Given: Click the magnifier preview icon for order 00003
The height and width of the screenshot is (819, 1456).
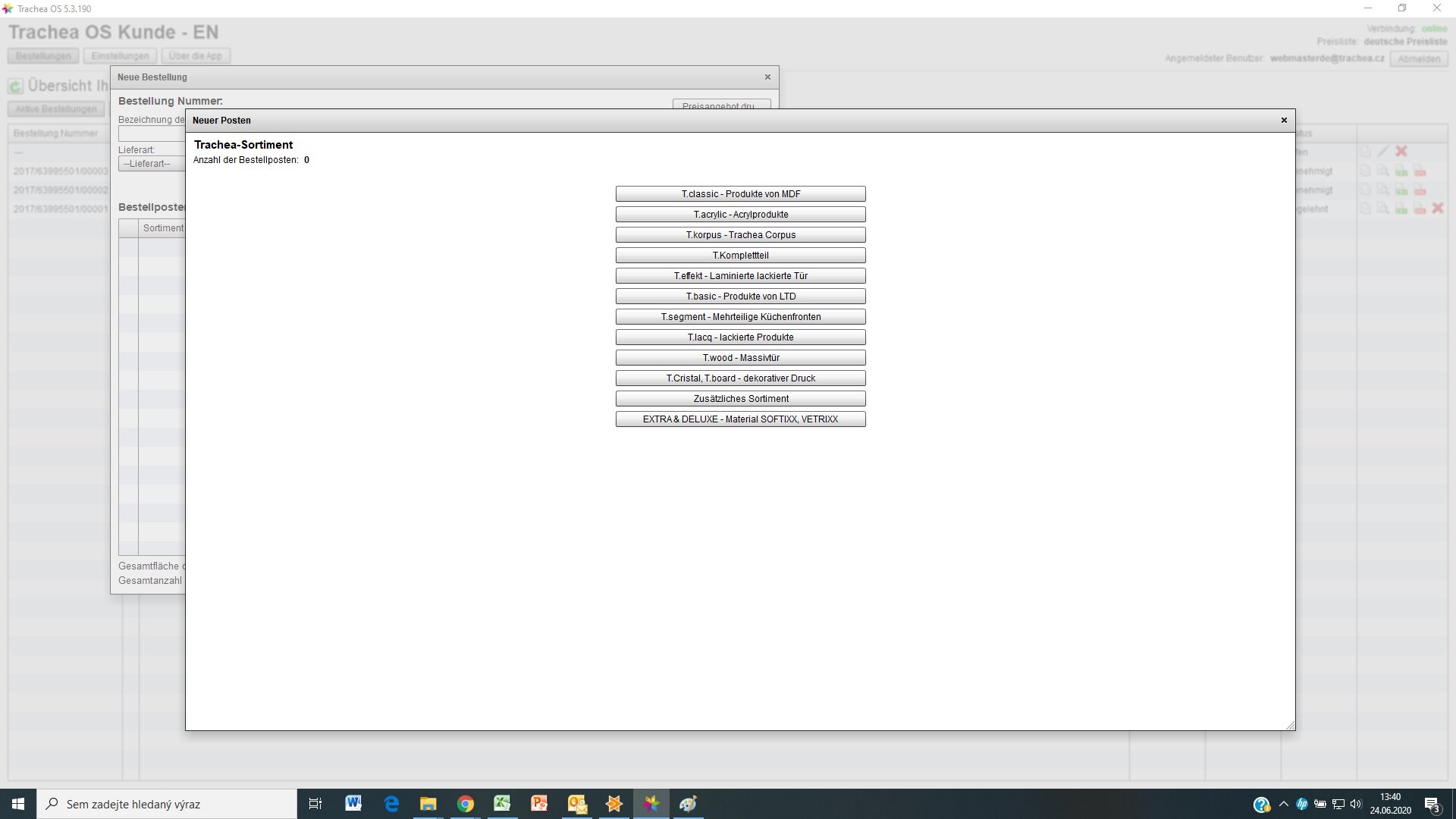Looking at the screenshot, I should [1383, 171].
